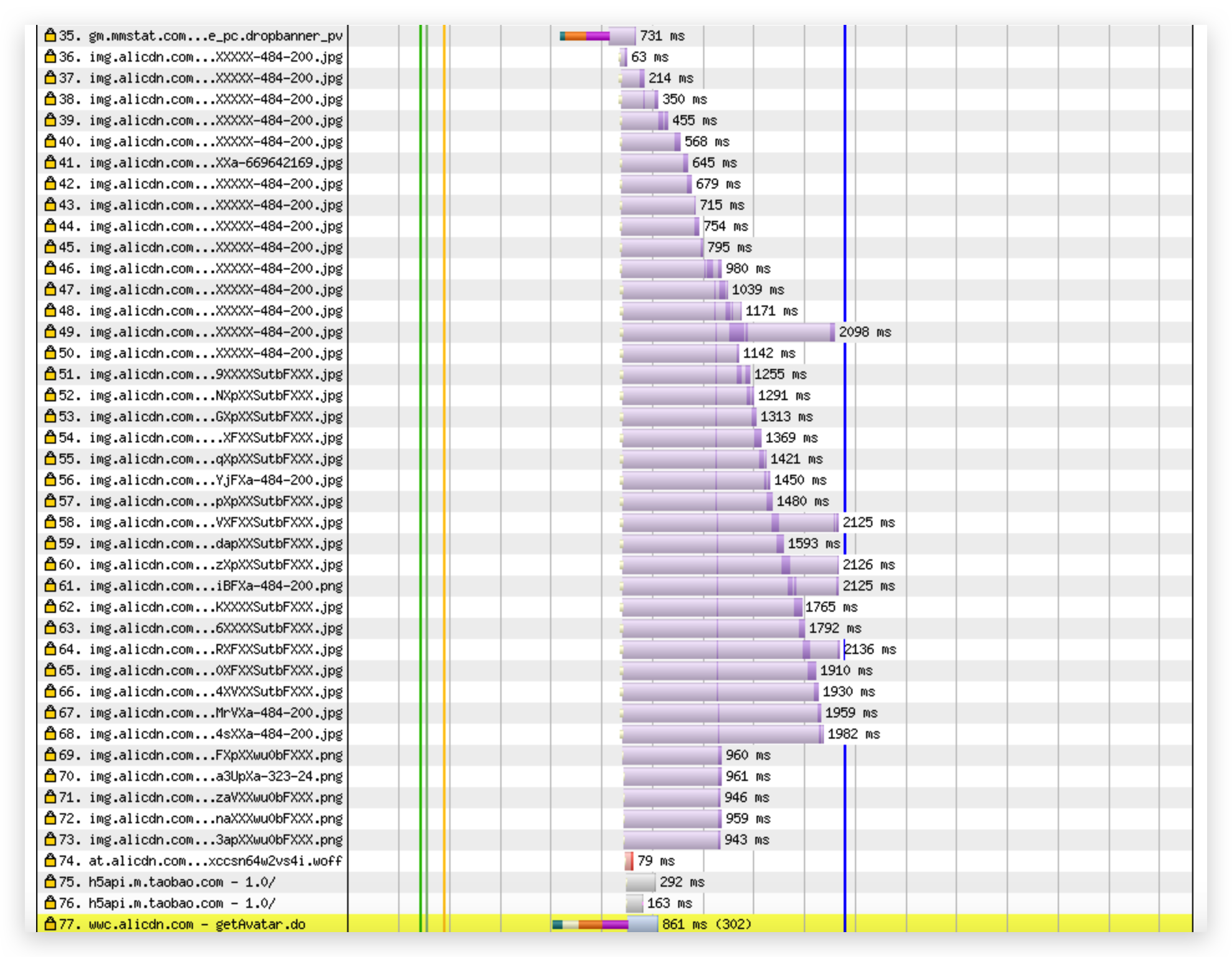The width and height of the screenshot is (1232, 957).
Task: Open request 70 a3UpXa-323-24.png
Action: [x=215, y=777]
